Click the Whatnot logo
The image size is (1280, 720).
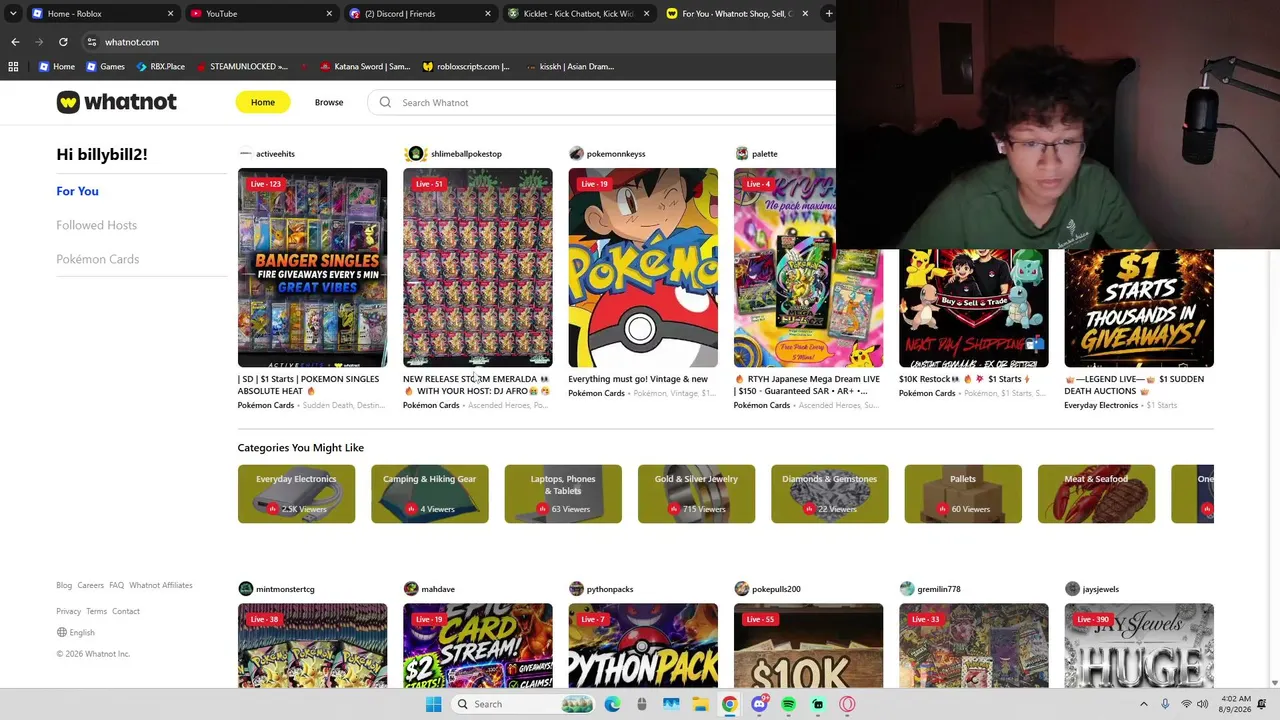117,102
